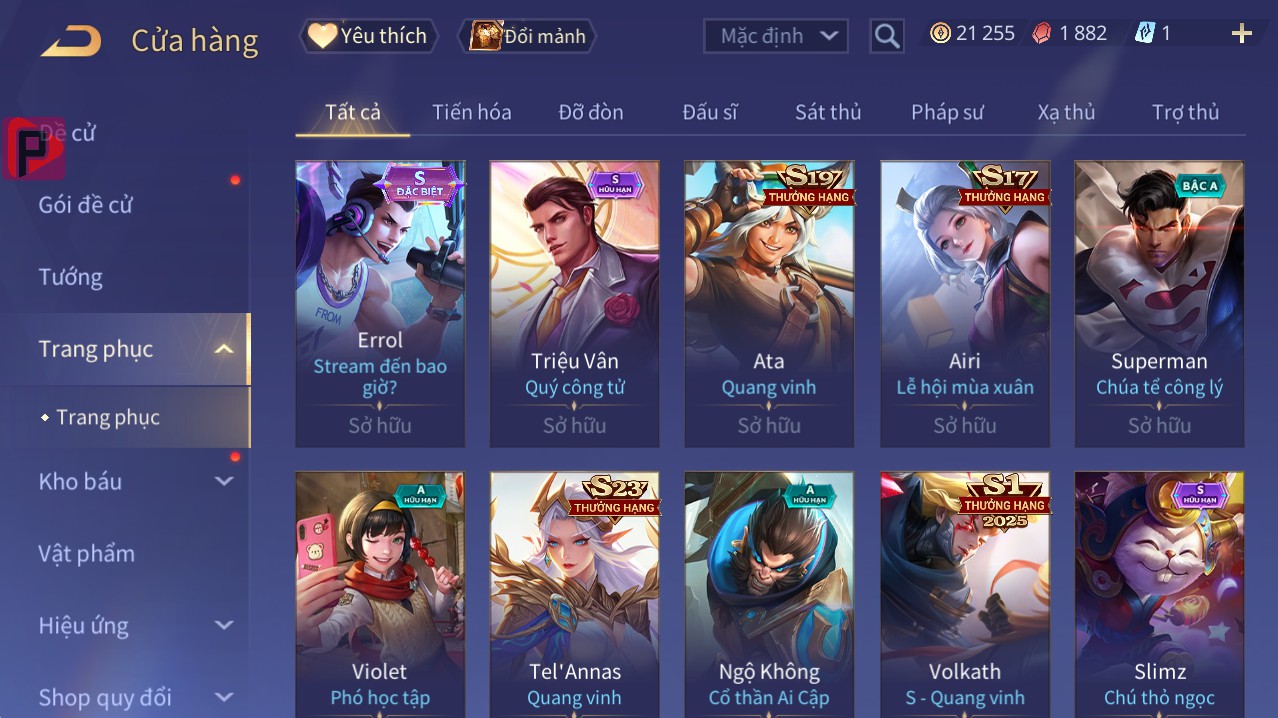Viewport: 1278px width, 718px height.
Task: Tap the golden back arrow icon
Action: [x=71, y=41]
